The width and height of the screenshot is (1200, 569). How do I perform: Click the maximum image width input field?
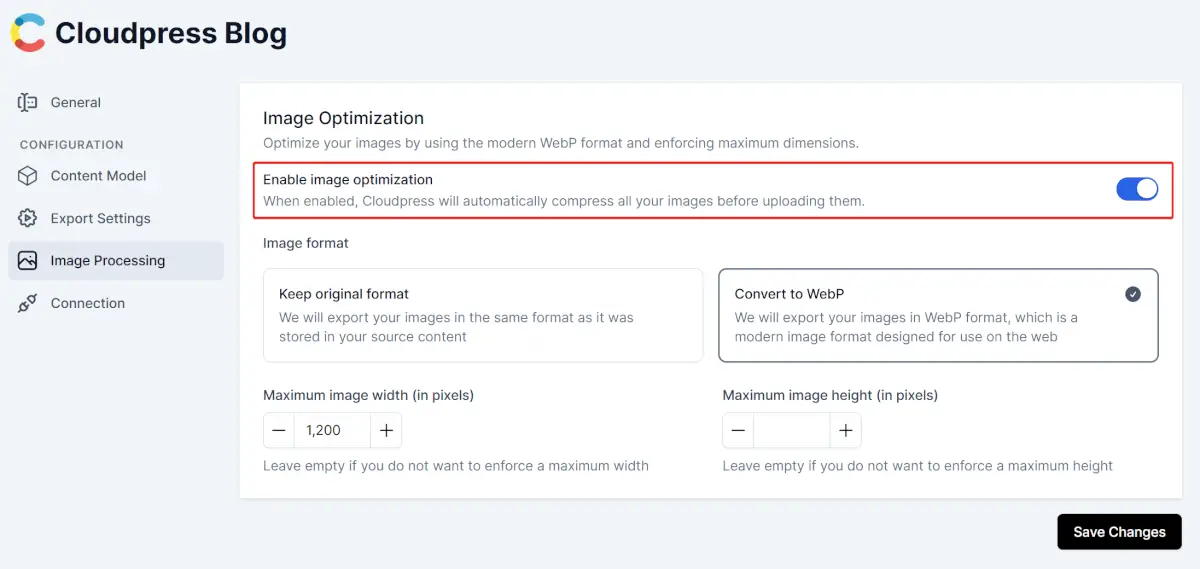click(332, 431)
